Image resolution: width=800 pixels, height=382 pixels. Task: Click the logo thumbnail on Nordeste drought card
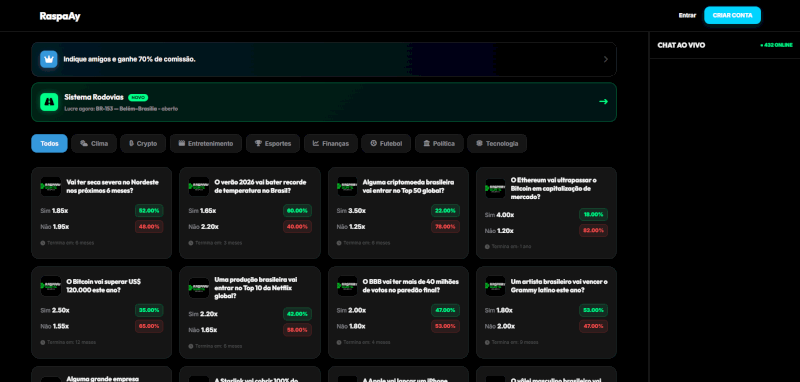coord(51,187)
